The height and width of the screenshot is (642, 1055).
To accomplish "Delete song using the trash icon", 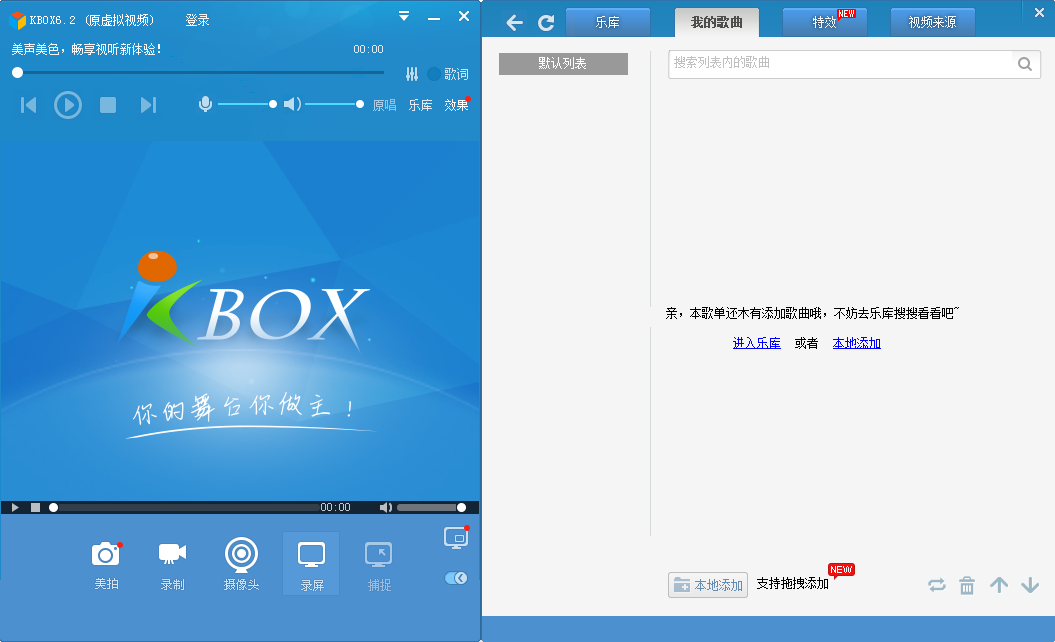I will point(967,585).
